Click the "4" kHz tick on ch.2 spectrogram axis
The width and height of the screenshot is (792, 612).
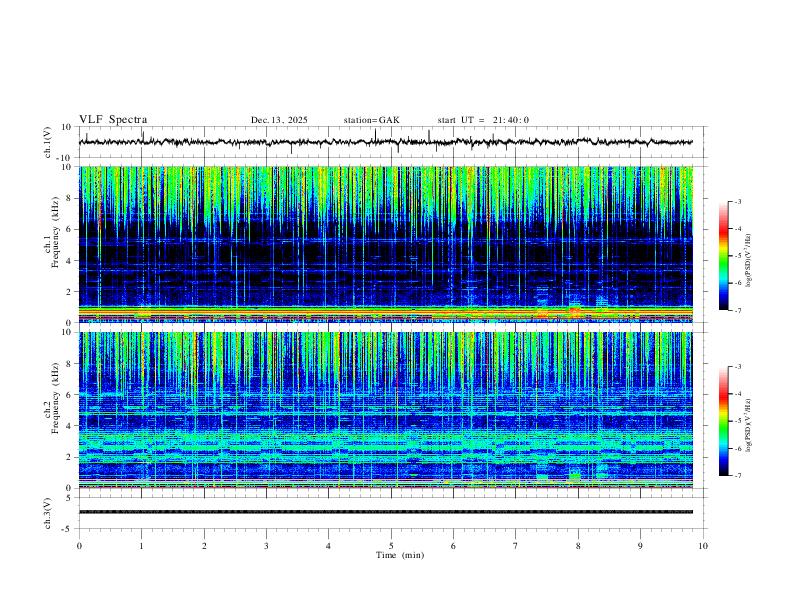coord(70,426)
